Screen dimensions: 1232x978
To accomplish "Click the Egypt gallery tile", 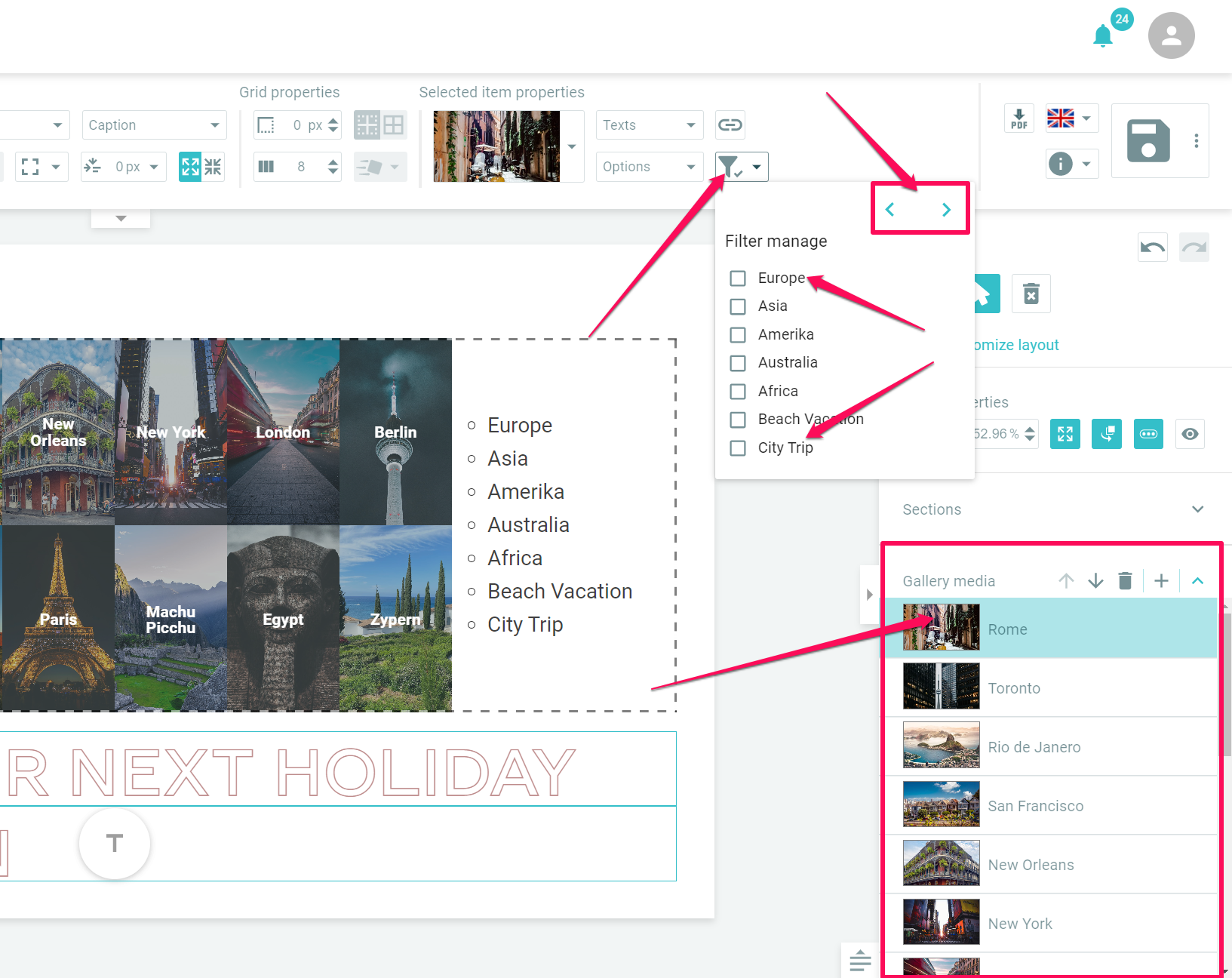I will click(x=283, y=619).
